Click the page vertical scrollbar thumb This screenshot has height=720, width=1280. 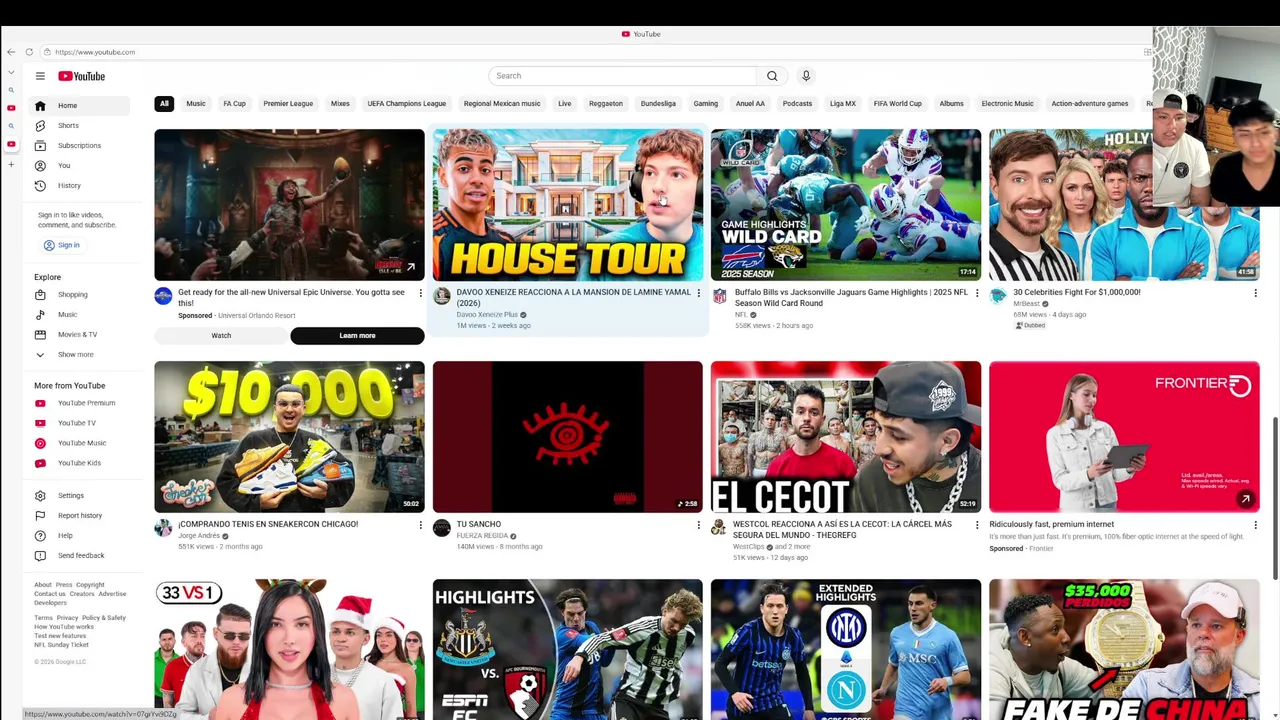(1274, 497)
